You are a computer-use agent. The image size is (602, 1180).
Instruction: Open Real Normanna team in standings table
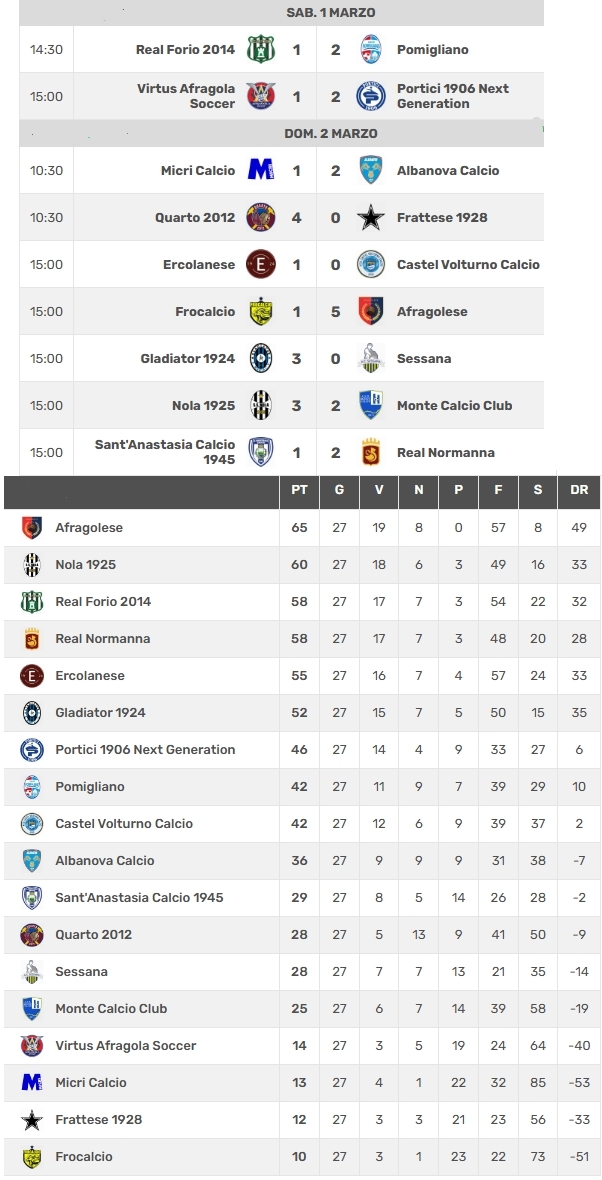coord(102,638)
